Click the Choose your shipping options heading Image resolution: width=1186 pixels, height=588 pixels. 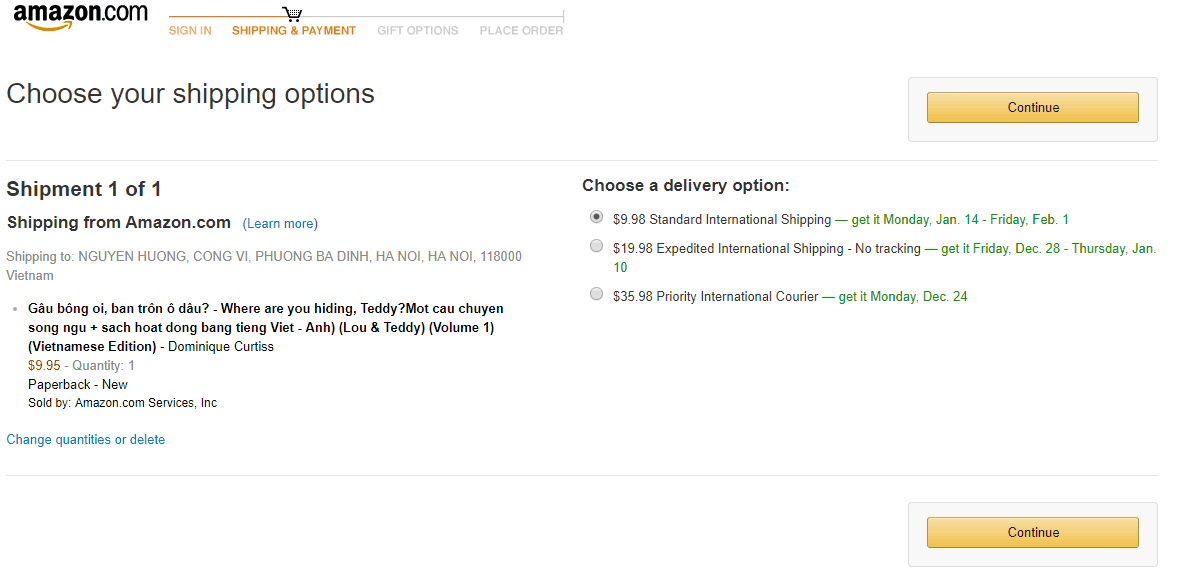coord(191,94)
